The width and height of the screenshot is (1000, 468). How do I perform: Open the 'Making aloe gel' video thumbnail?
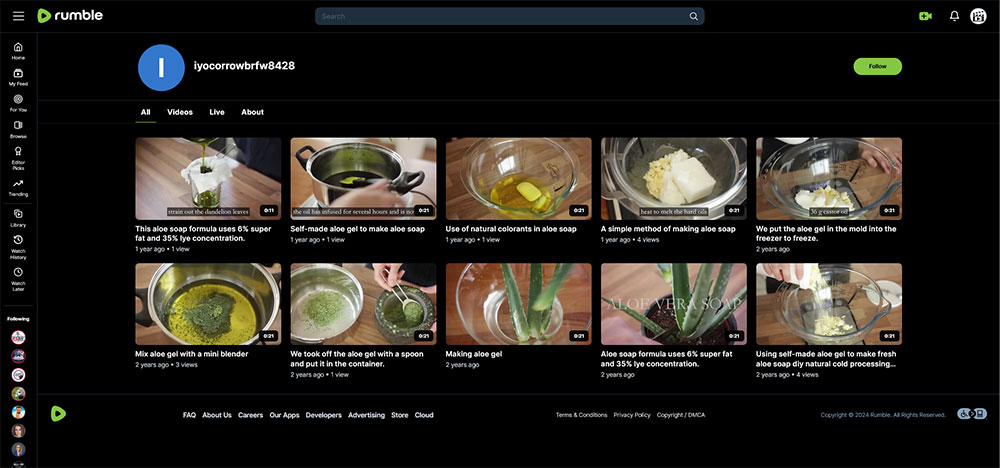[x=518, y=304]
